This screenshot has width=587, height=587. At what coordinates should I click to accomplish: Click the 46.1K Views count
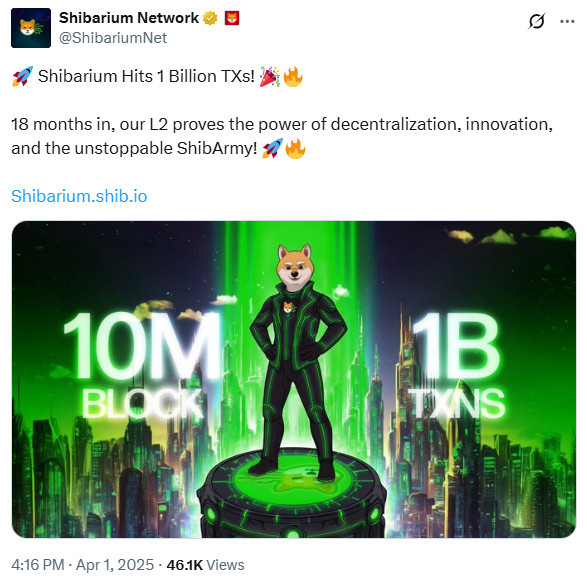[x=205, y=565]
